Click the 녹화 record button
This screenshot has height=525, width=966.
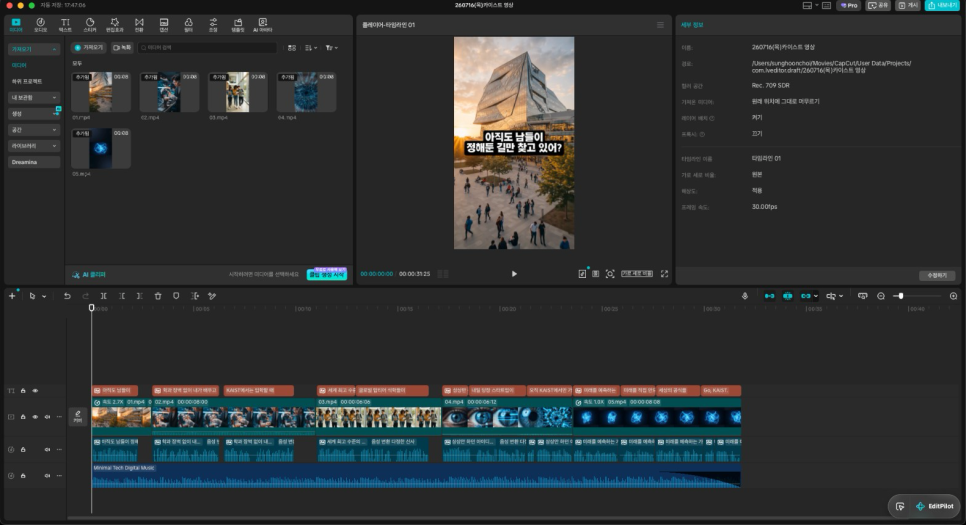[122, 47]
